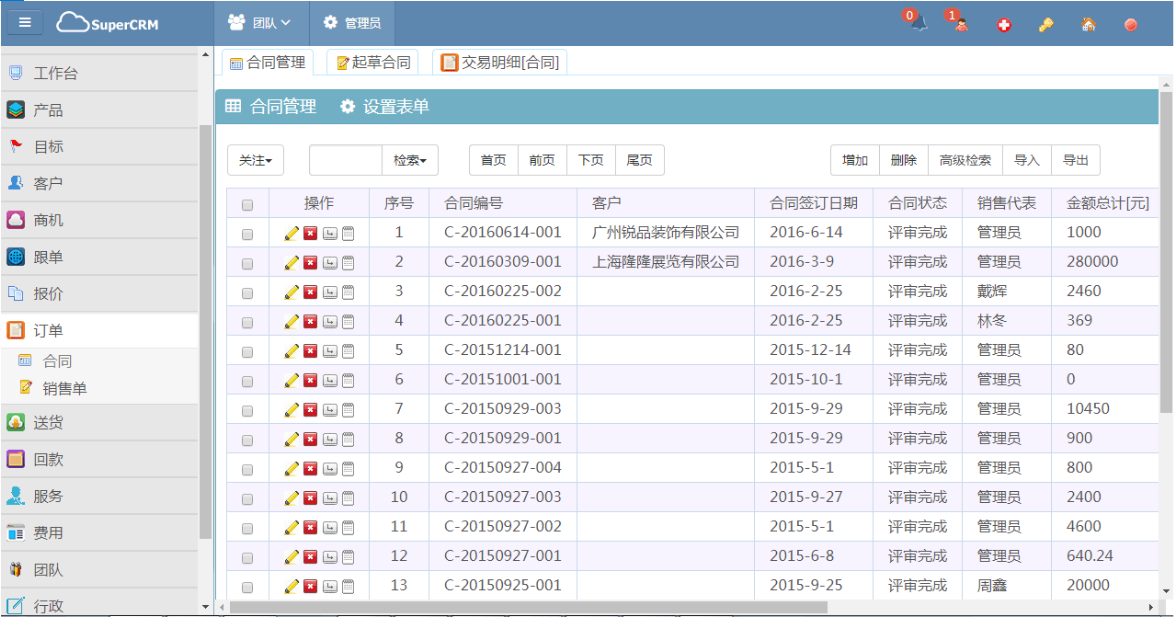Edit row 7 pencil icon
1175x619 pixels.
pos(292,410)
